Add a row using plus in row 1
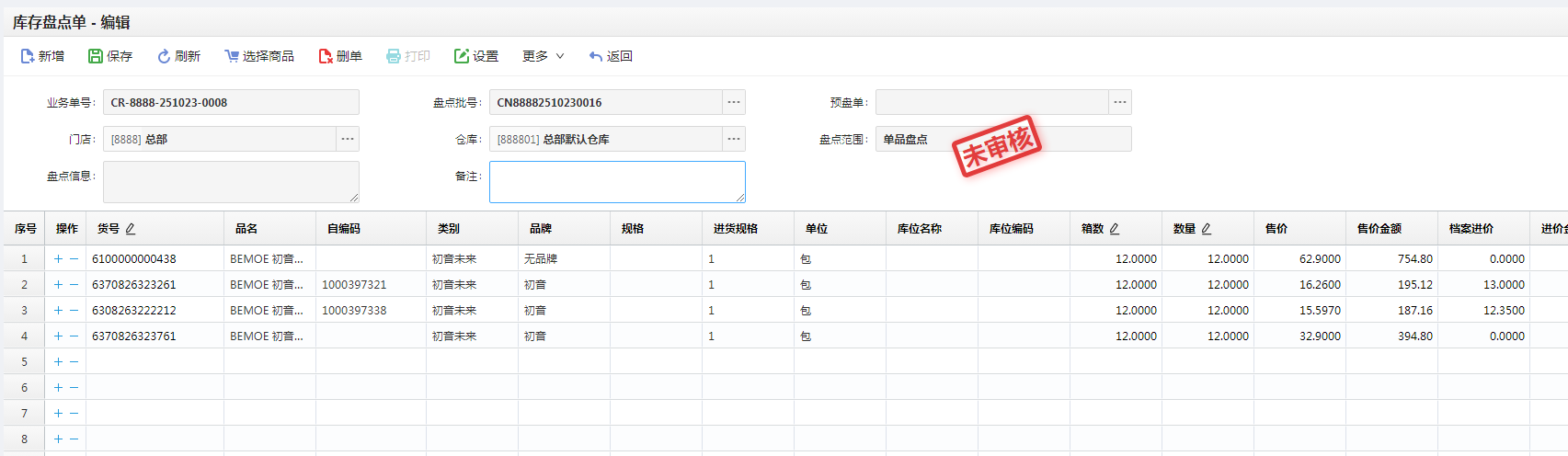This screenshot has width=1568, height=456. (58, 259)
